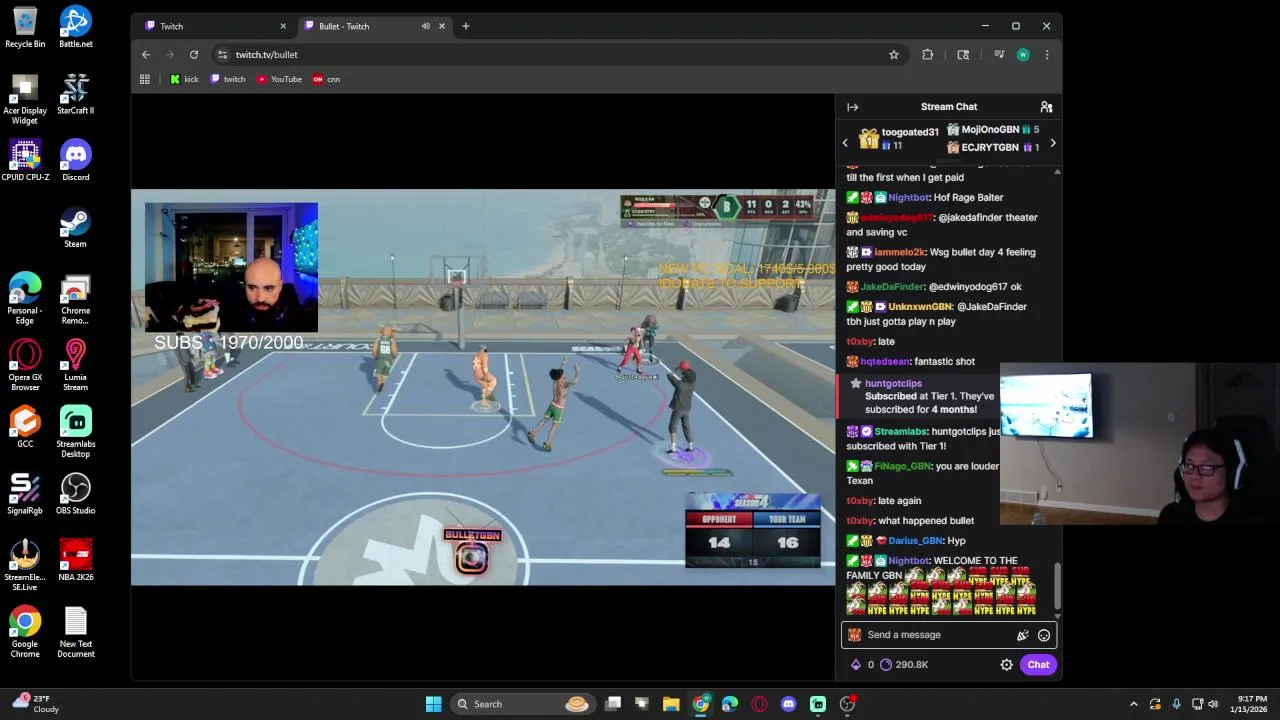Screen dimensions: 1280x720
Task: Open Discord from the taskbar
Action: click(x=788, y=704)
